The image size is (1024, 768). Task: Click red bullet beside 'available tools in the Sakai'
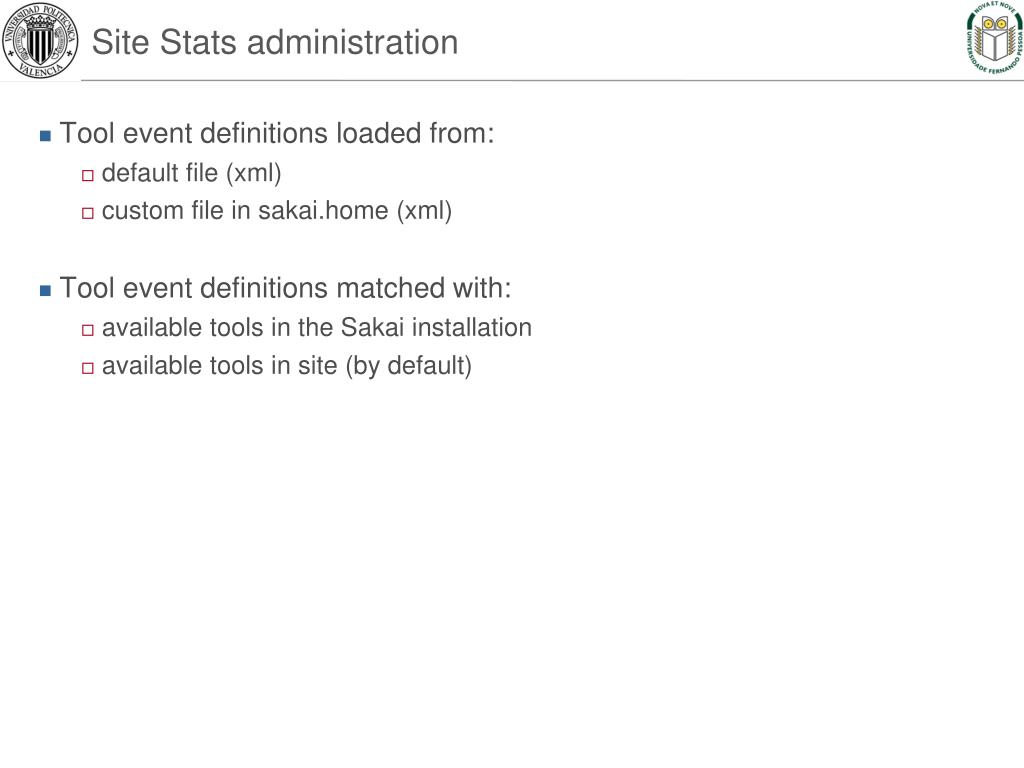[88, 330]
